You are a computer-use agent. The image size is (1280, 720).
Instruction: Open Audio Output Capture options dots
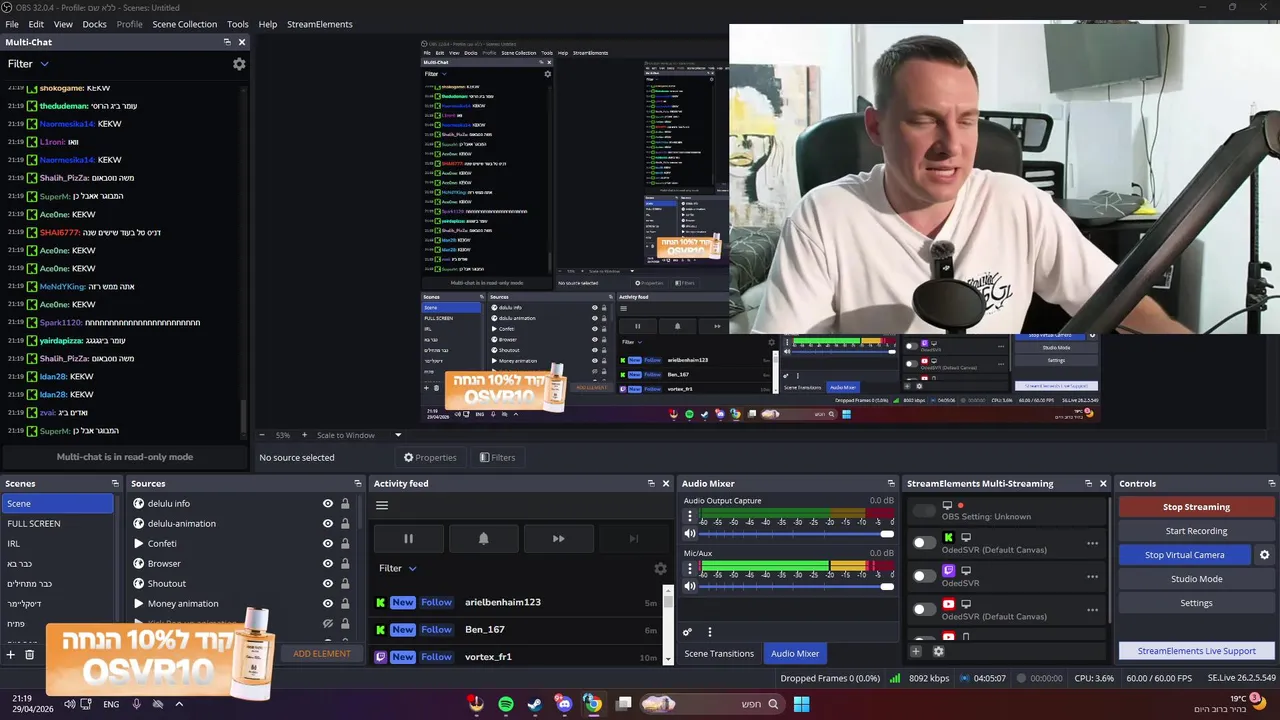pos(689,517)
